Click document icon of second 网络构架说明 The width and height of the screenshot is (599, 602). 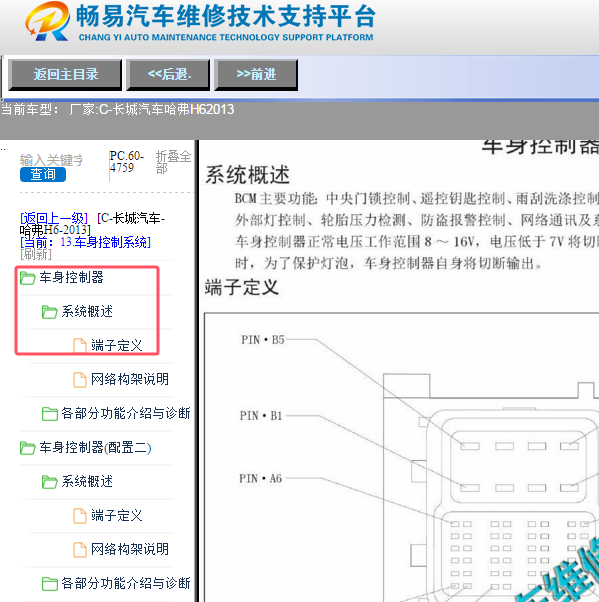(80, 549)
